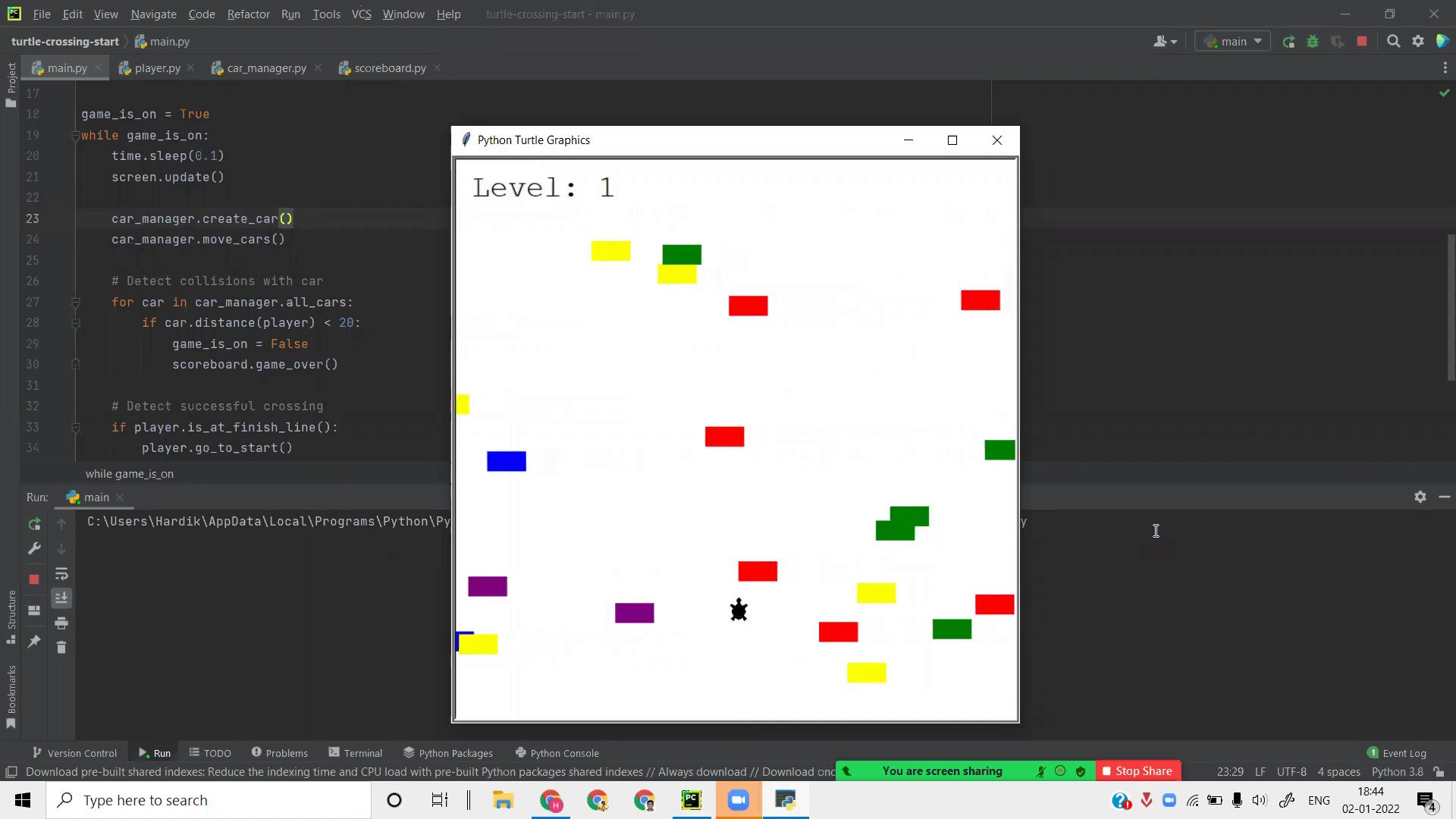Rerun the main script in Run panel

coord(34,524)
